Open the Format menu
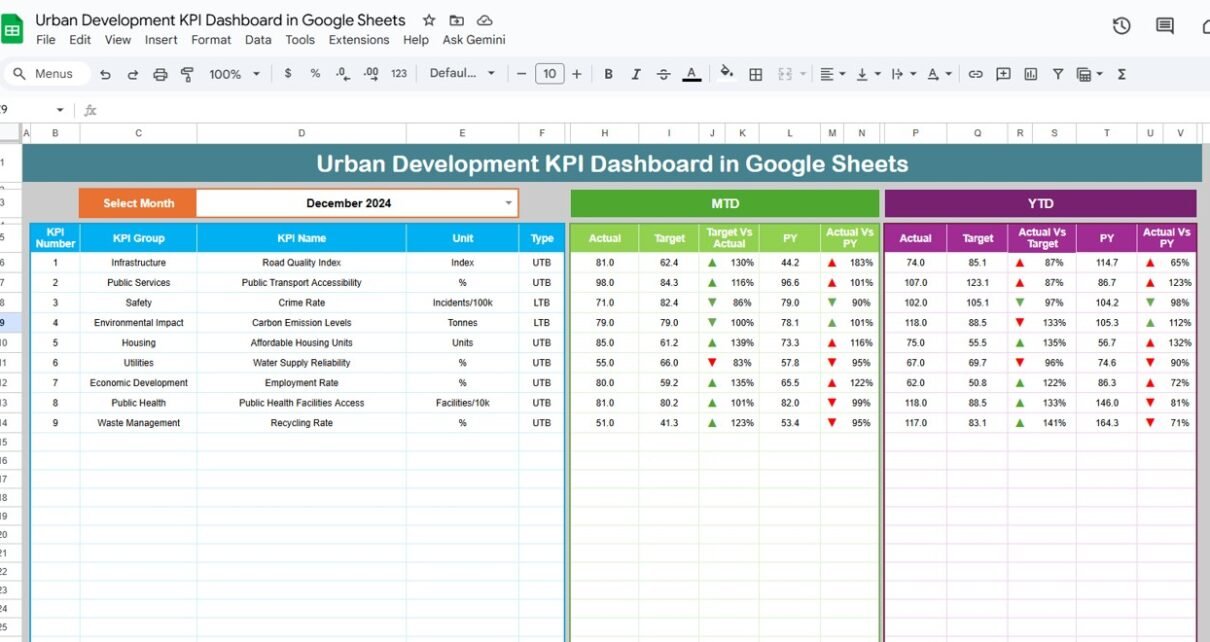Viewport: 1210px width, 642px height. [211, 40]
